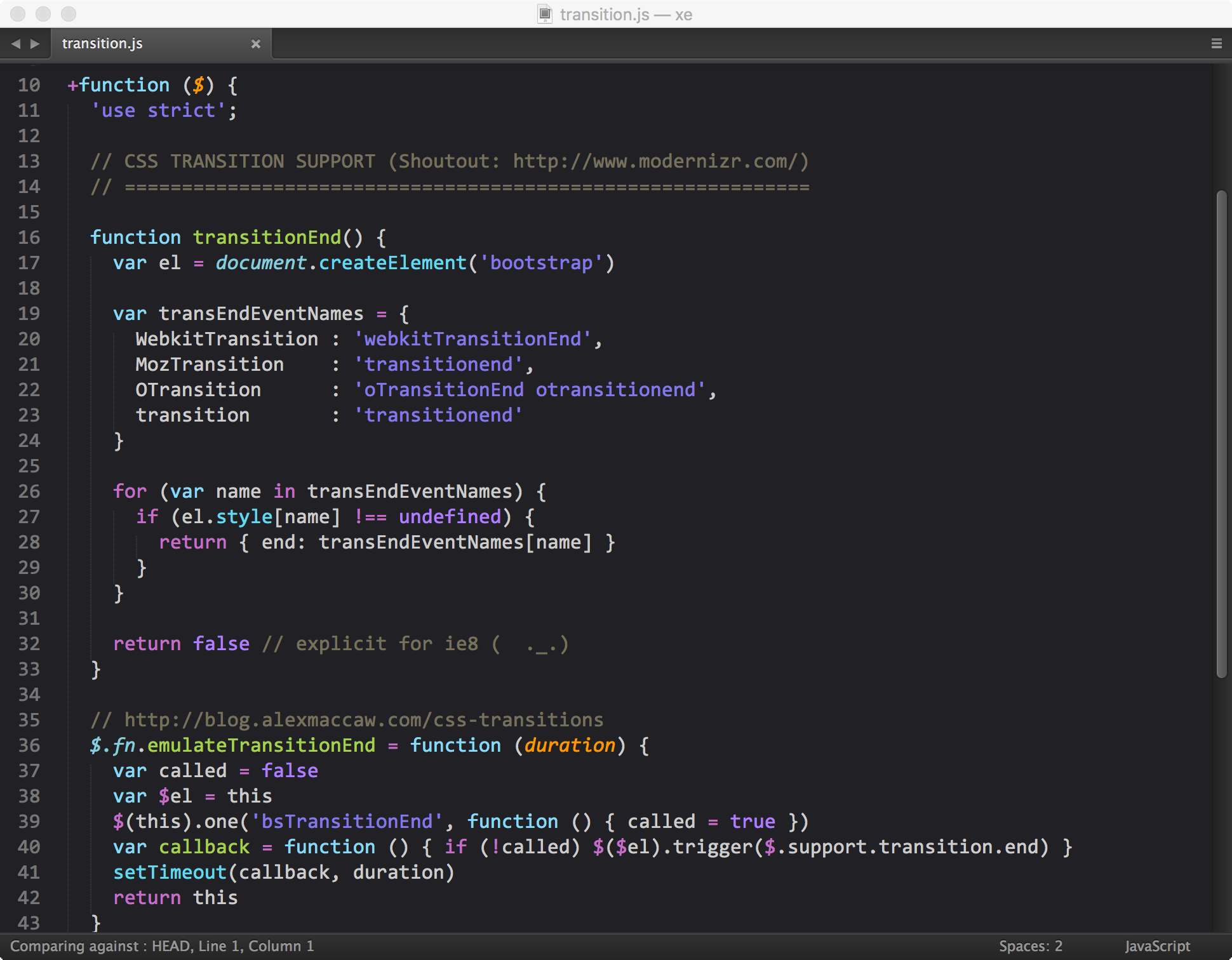Click 'var called = false' line

click(x=215, y=771)
